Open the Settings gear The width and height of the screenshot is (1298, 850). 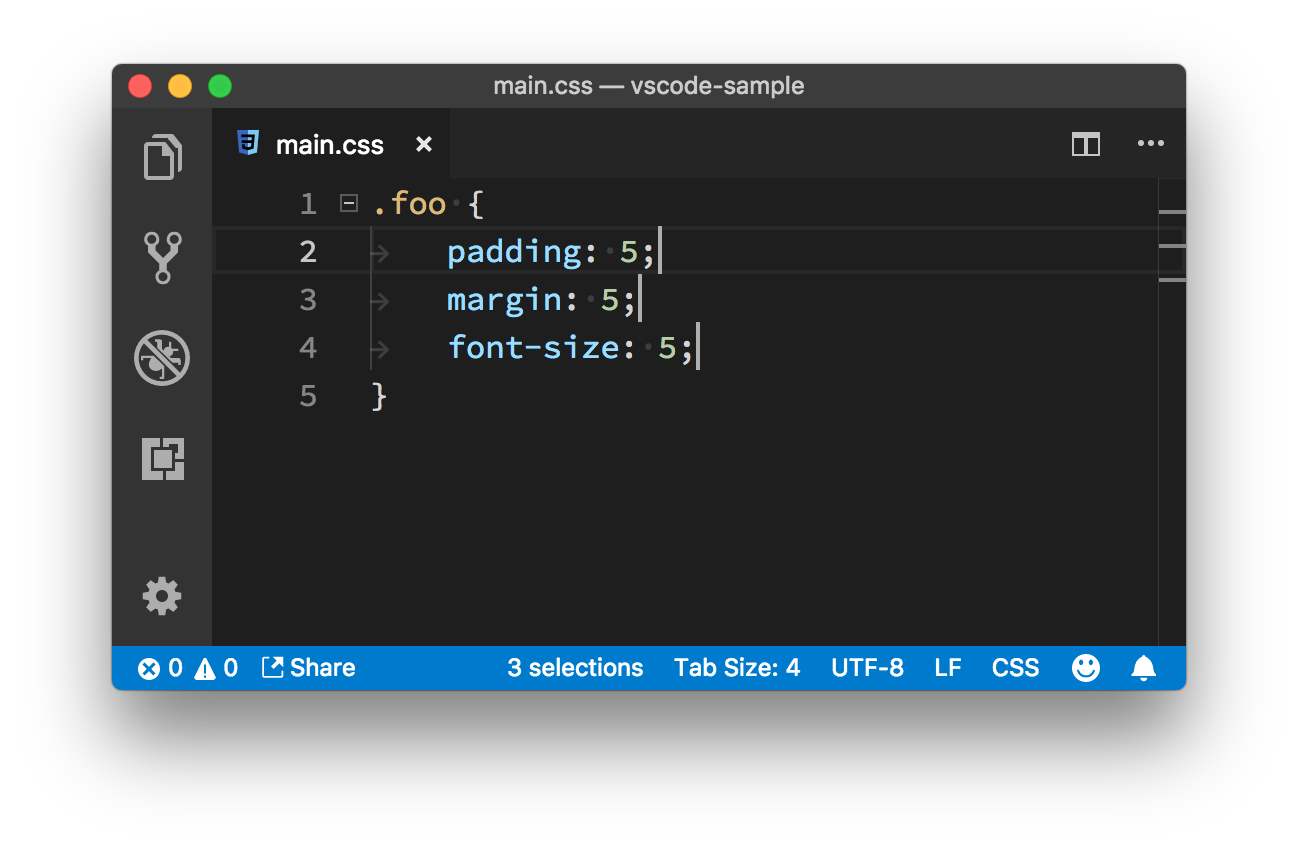[162, 596]
